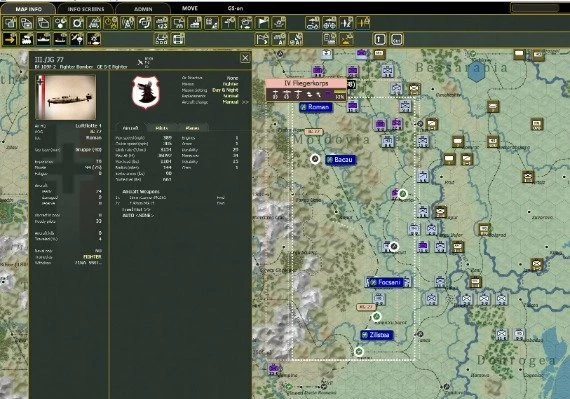Image resolution: width=570 pixels, height=399 pixels.
Task: Select the first ship transport mode icon
Action: 44,39
